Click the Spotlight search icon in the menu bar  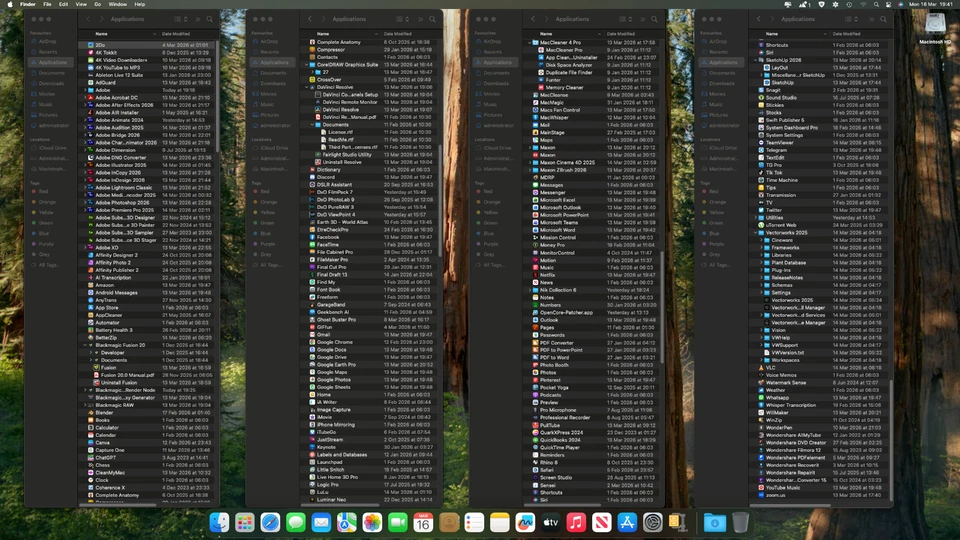pos(876,4)
